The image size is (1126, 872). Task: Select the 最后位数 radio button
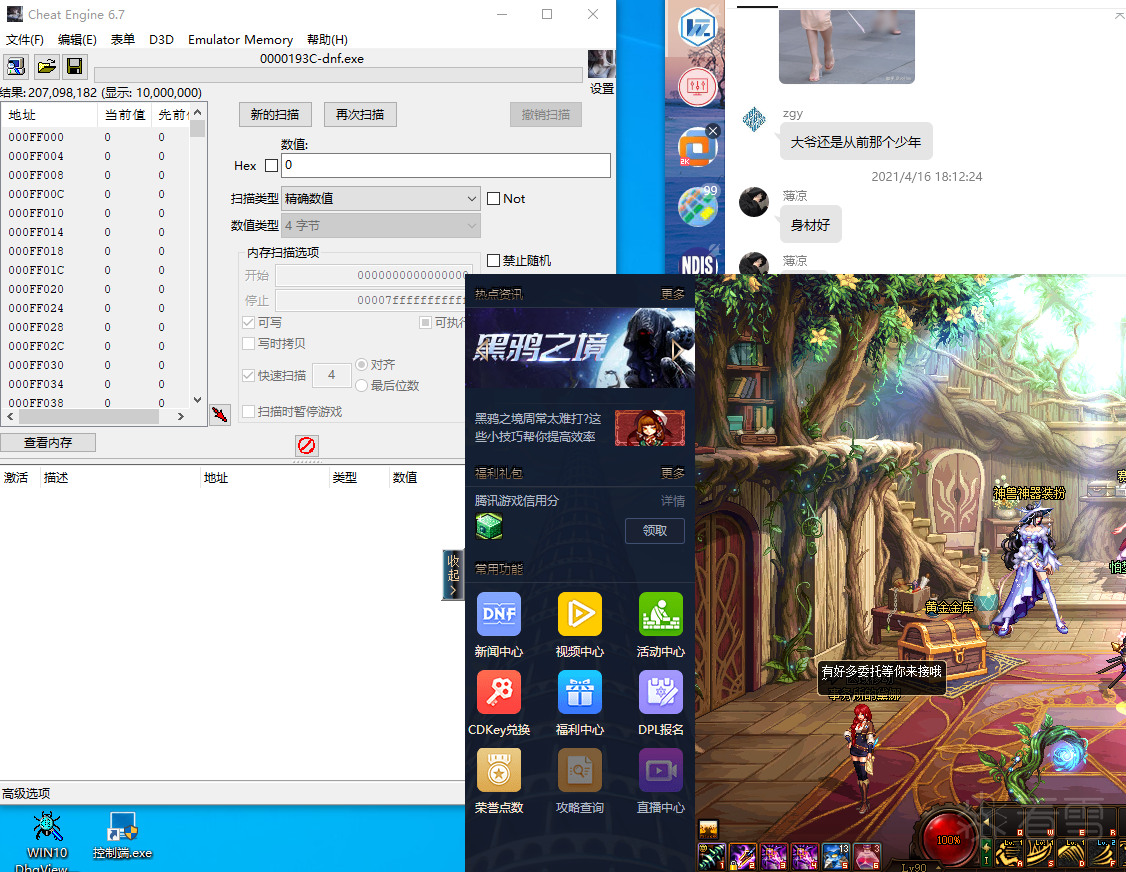point(362,386)
